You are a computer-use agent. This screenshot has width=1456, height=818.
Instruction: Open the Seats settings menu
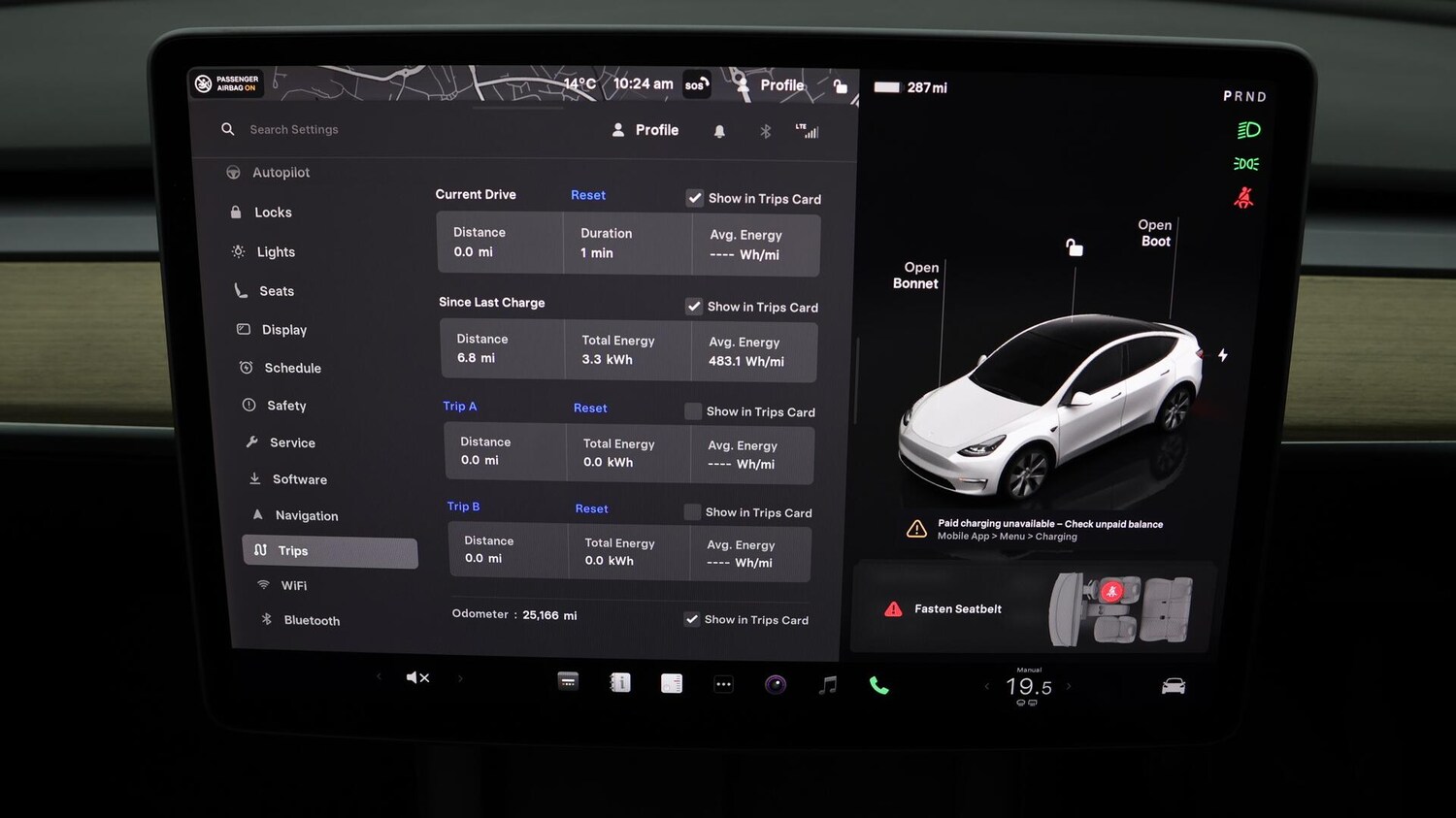pyautogui.click(x=265, y=291)
